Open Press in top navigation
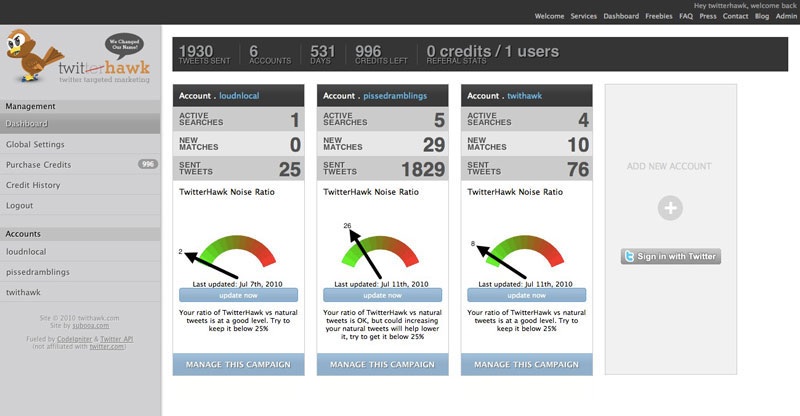The width and height of the screenshot is (800, 416). (708, 16)
